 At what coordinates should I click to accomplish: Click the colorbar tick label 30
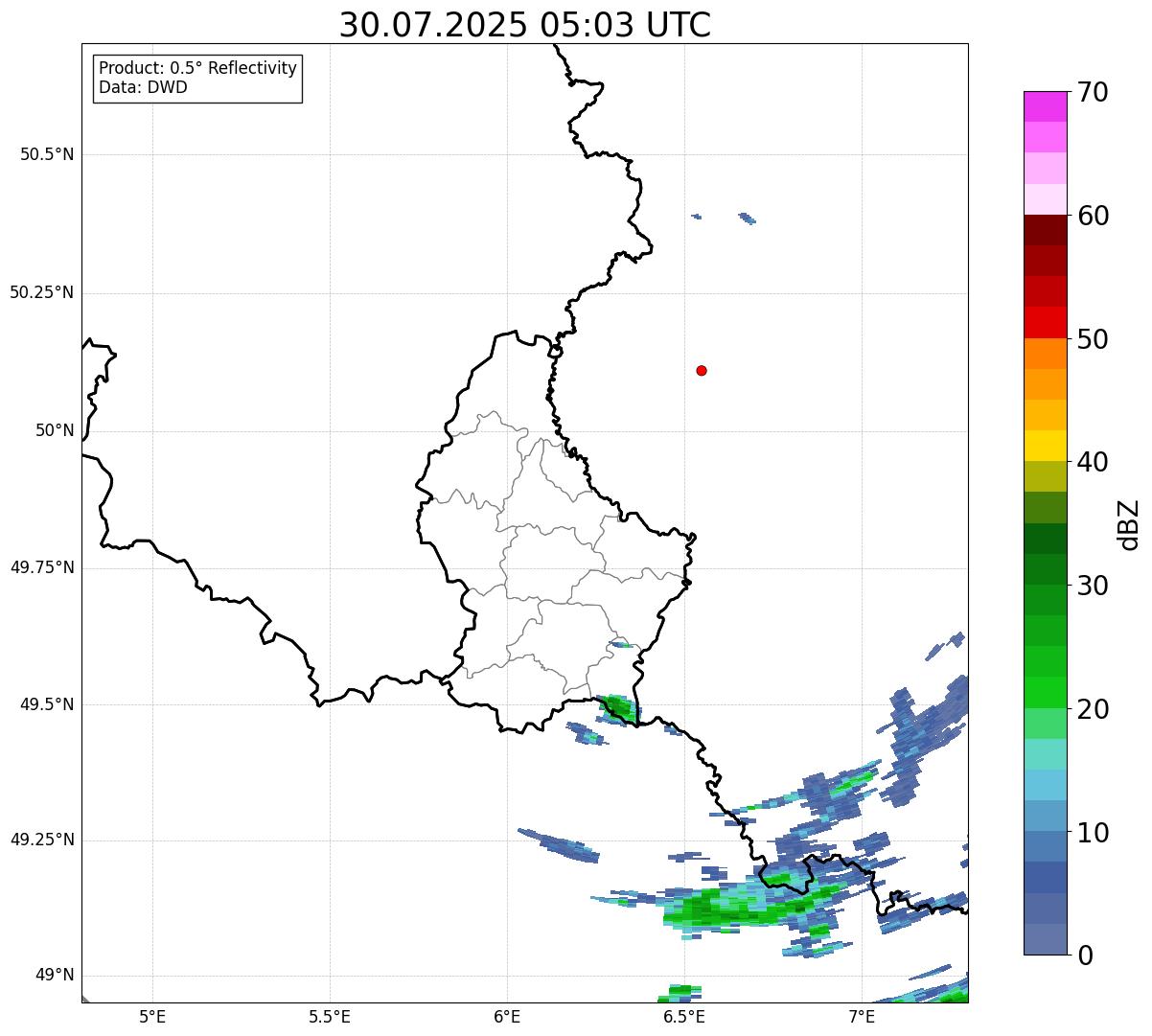click(1094, 586)
